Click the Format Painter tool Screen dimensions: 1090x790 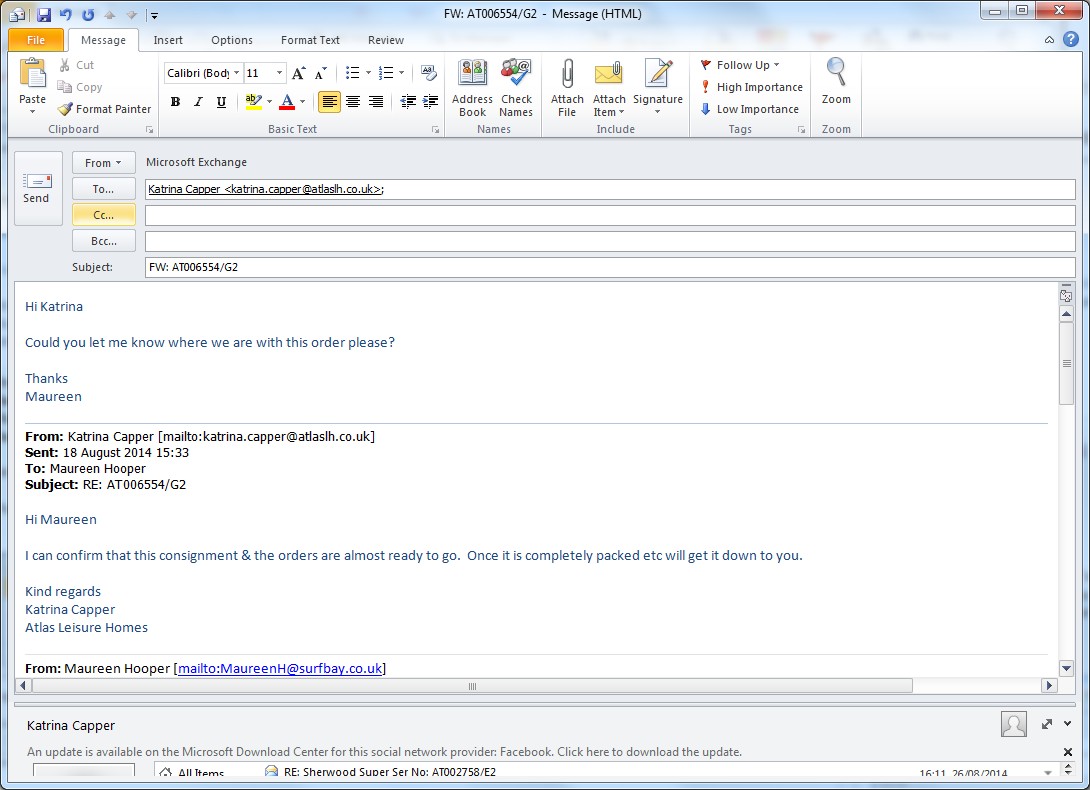105,109
